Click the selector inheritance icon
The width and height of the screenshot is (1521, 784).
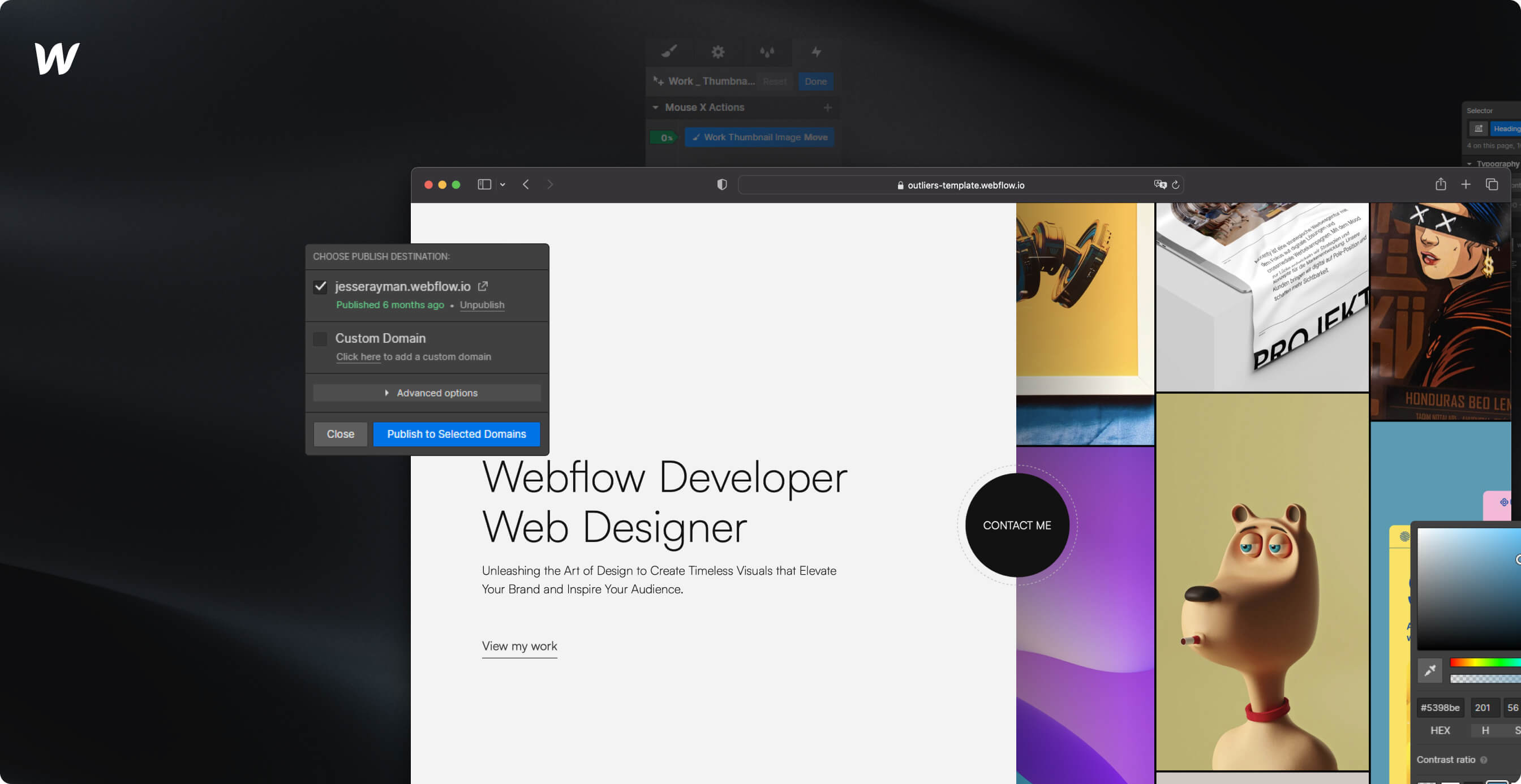coord(1478,129)
